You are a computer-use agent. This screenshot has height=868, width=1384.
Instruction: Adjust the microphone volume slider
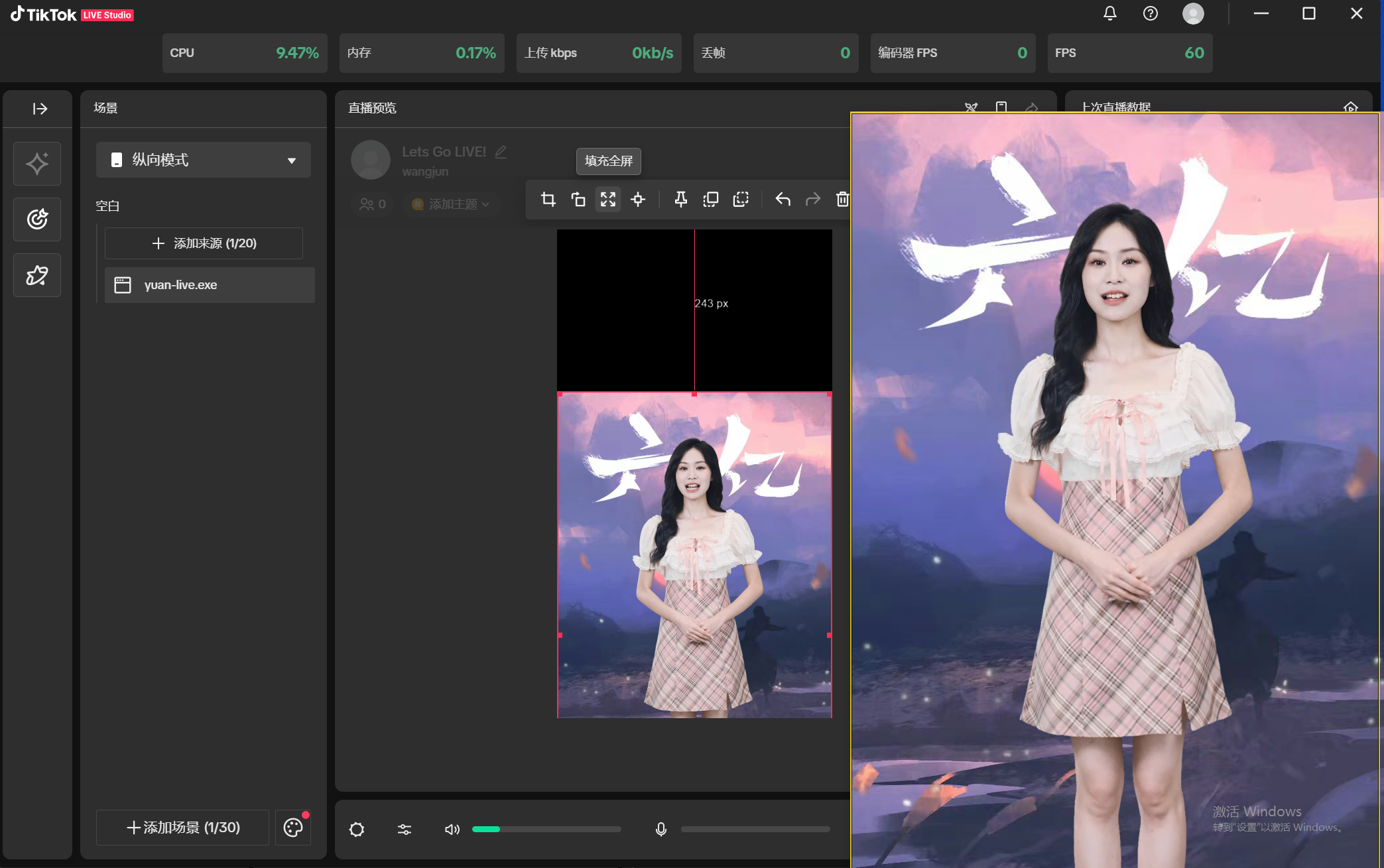click(755, 830)
